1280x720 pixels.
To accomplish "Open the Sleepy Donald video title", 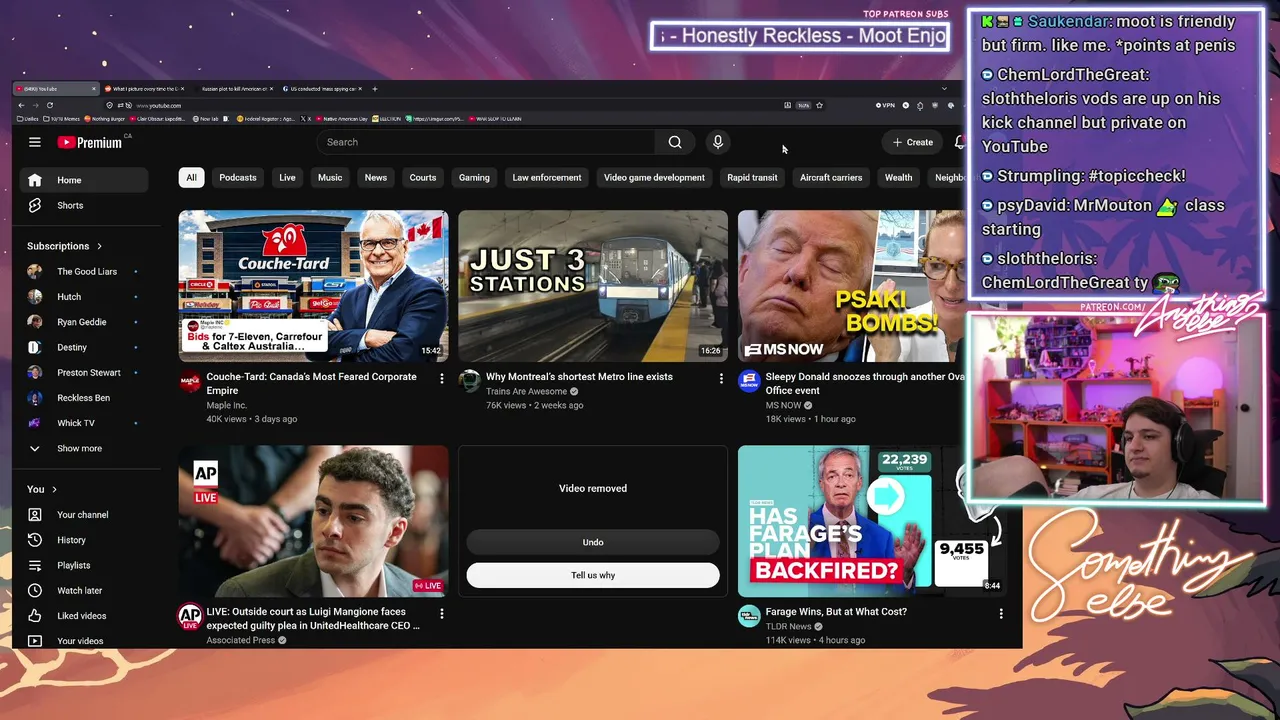I will (x=865, y=384).
